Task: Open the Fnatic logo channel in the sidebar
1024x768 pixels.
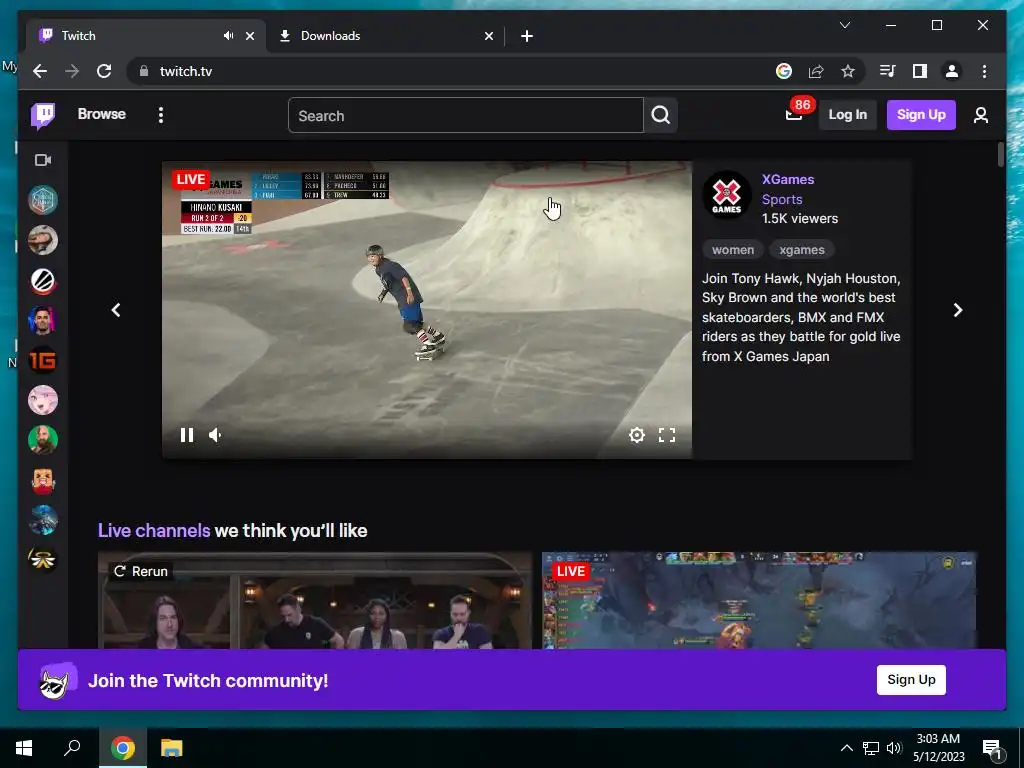Action: [x=43, y=560]
